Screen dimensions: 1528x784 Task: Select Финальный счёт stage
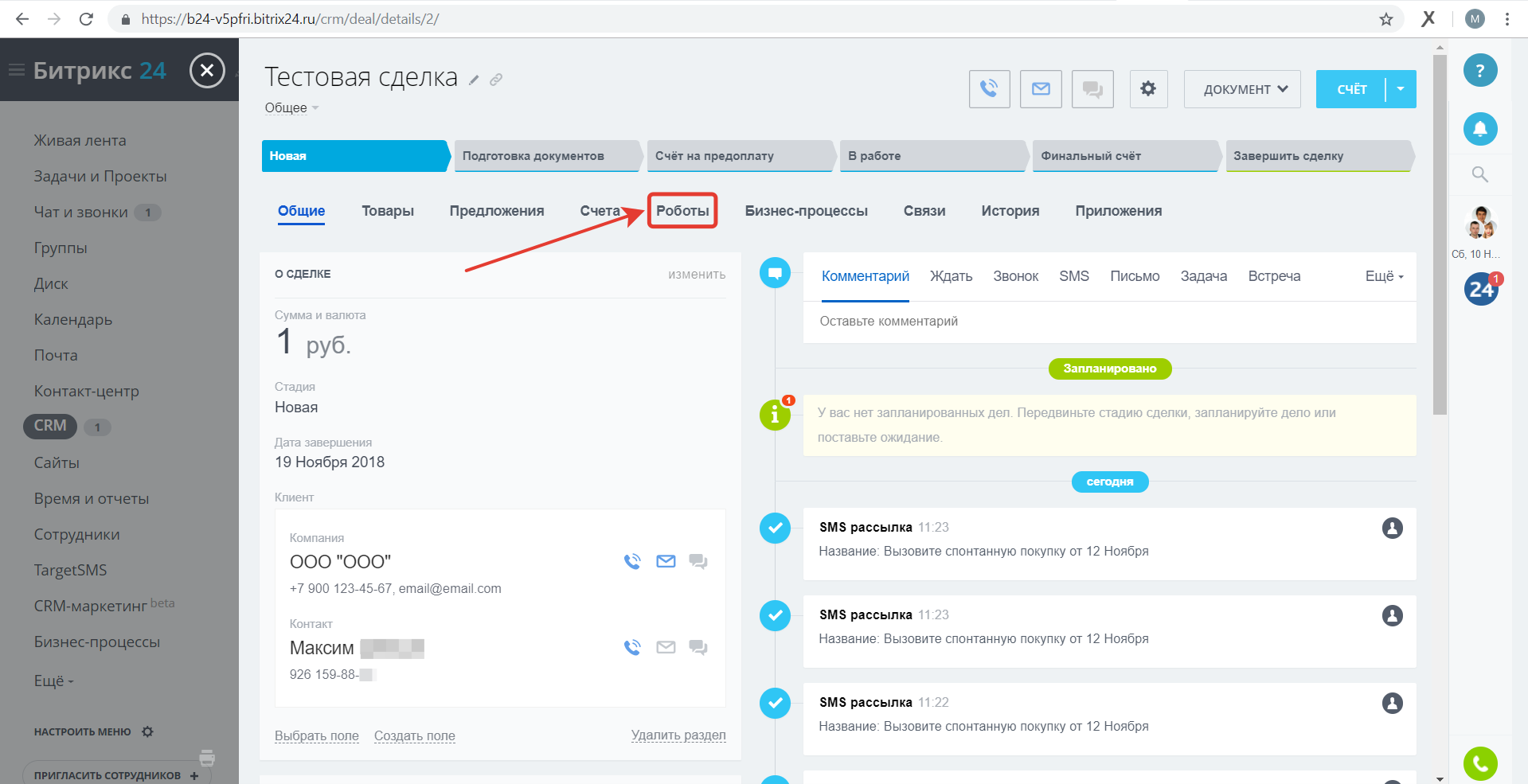(x=1125, y=156)
